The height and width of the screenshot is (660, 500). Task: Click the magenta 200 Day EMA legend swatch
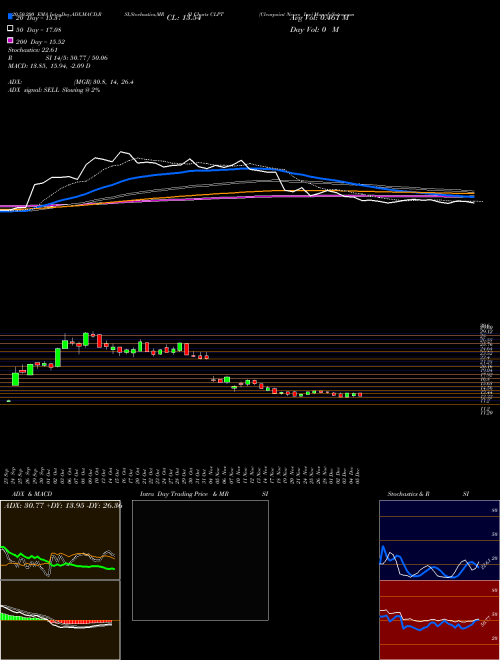coord(10,40)
